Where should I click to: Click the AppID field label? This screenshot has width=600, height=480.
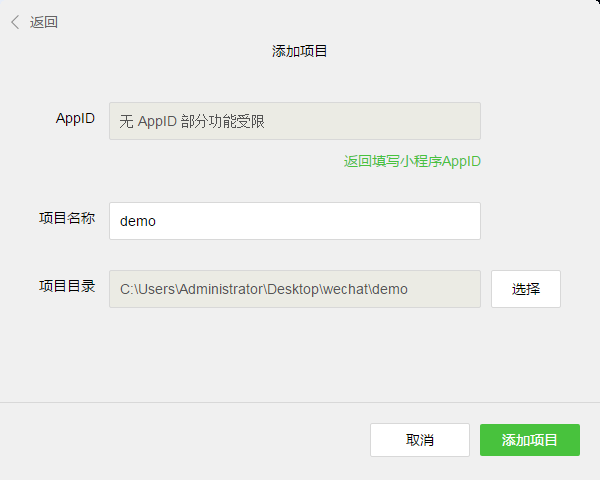click(75, 119)
